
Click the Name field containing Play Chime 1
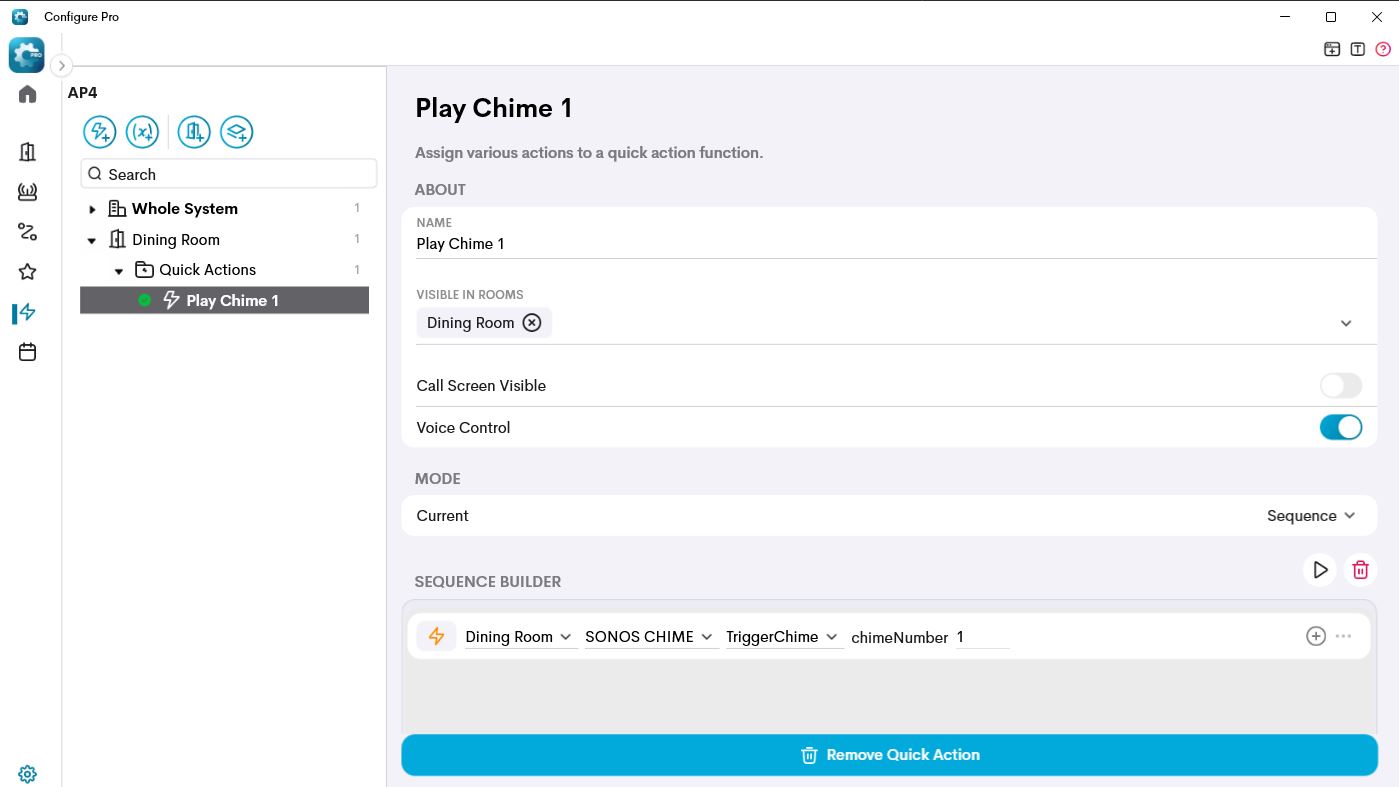pos(896,244)
